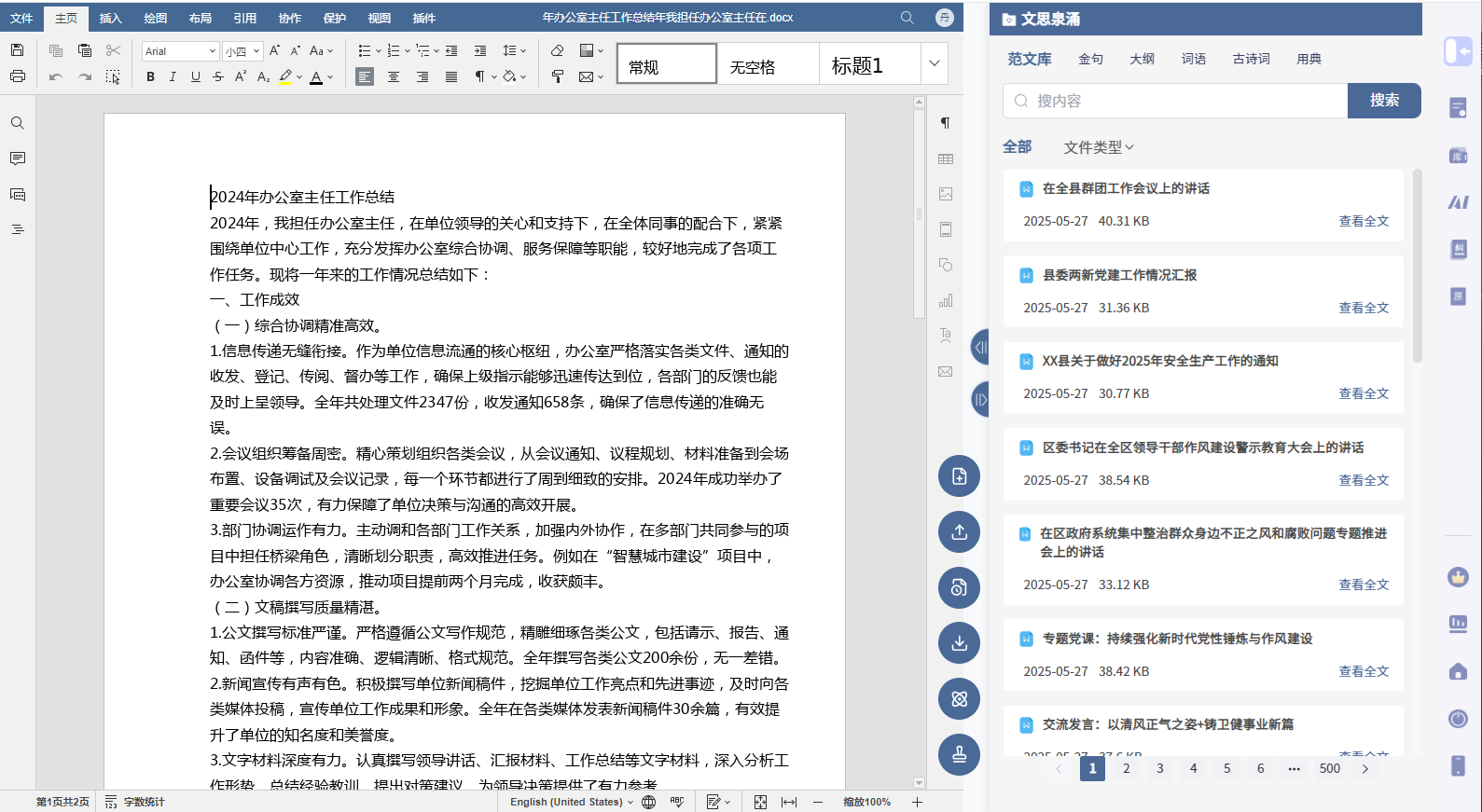Open the 文件 menu tab

(x=21, y=18)
